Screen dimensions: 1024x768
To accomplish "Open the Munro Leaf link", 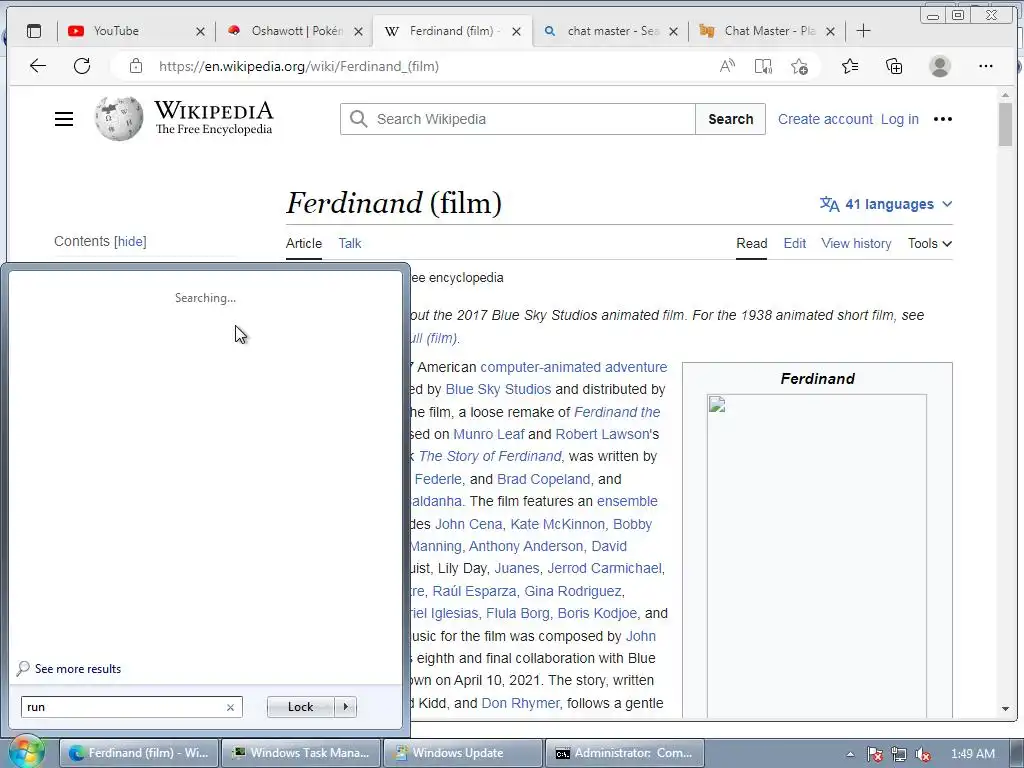I will 488,434.
